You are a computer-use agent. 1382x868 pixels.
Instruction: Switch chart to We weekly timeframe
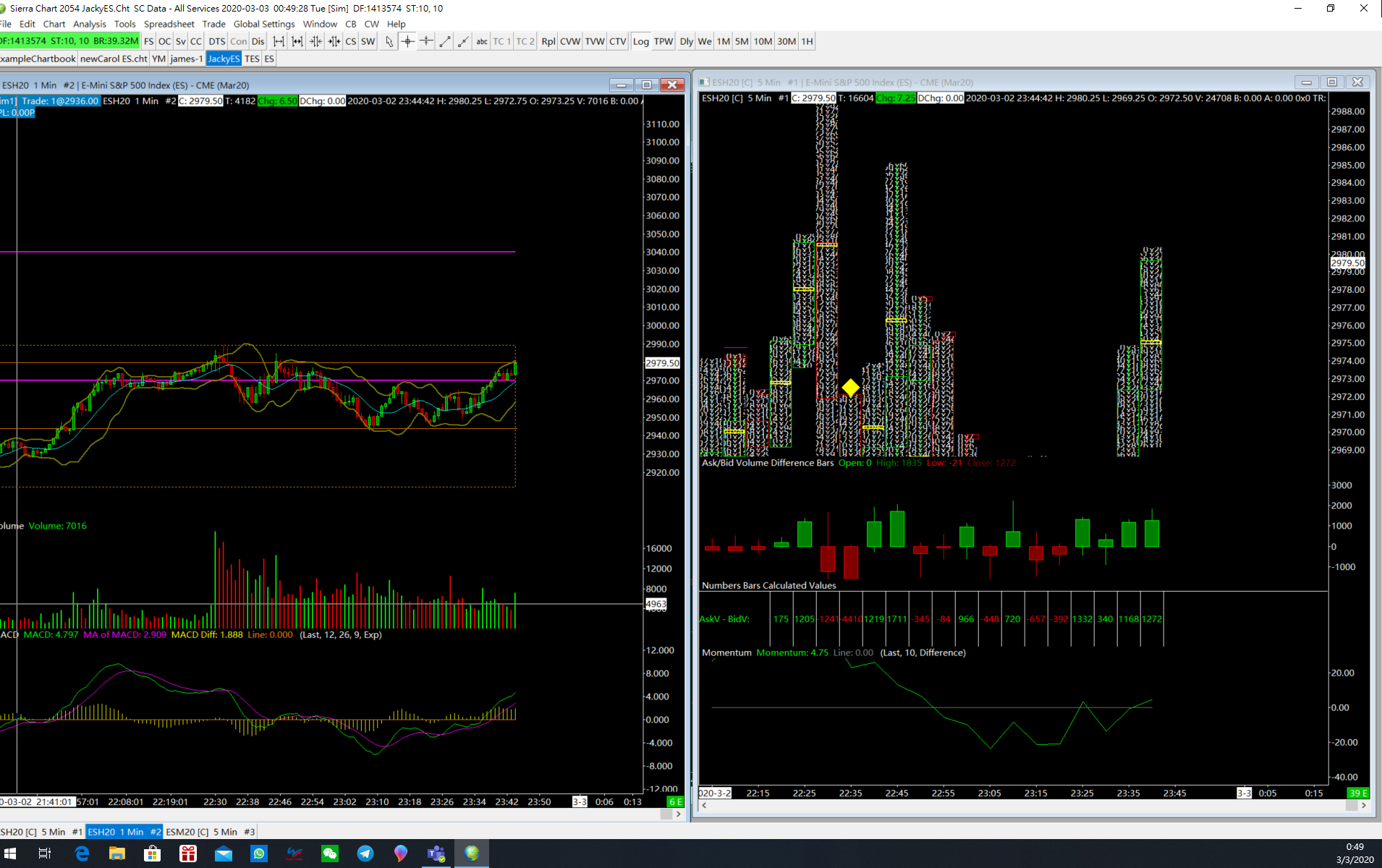coord(705,41)
